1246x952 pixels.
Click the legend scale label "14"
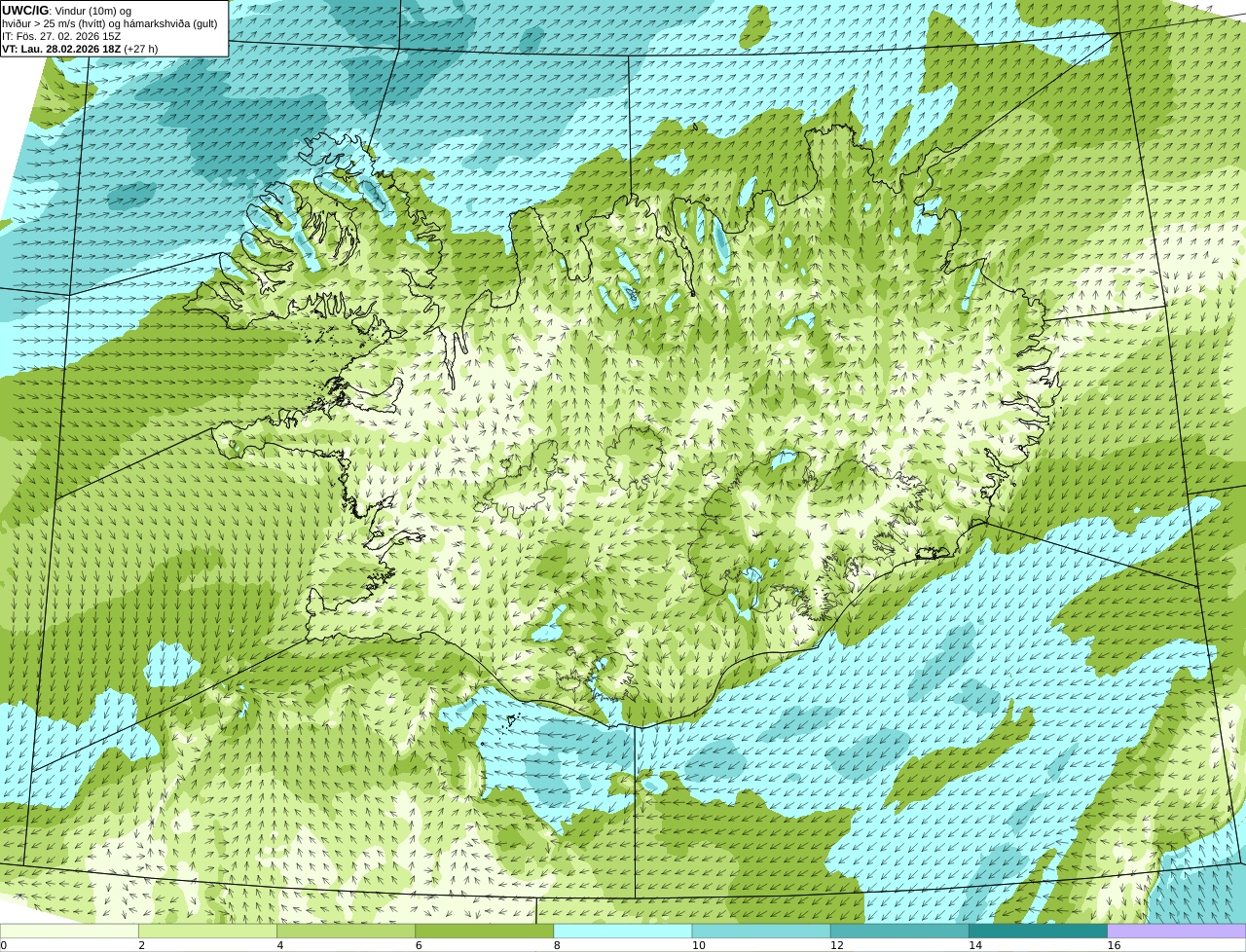tap(974, 945)
